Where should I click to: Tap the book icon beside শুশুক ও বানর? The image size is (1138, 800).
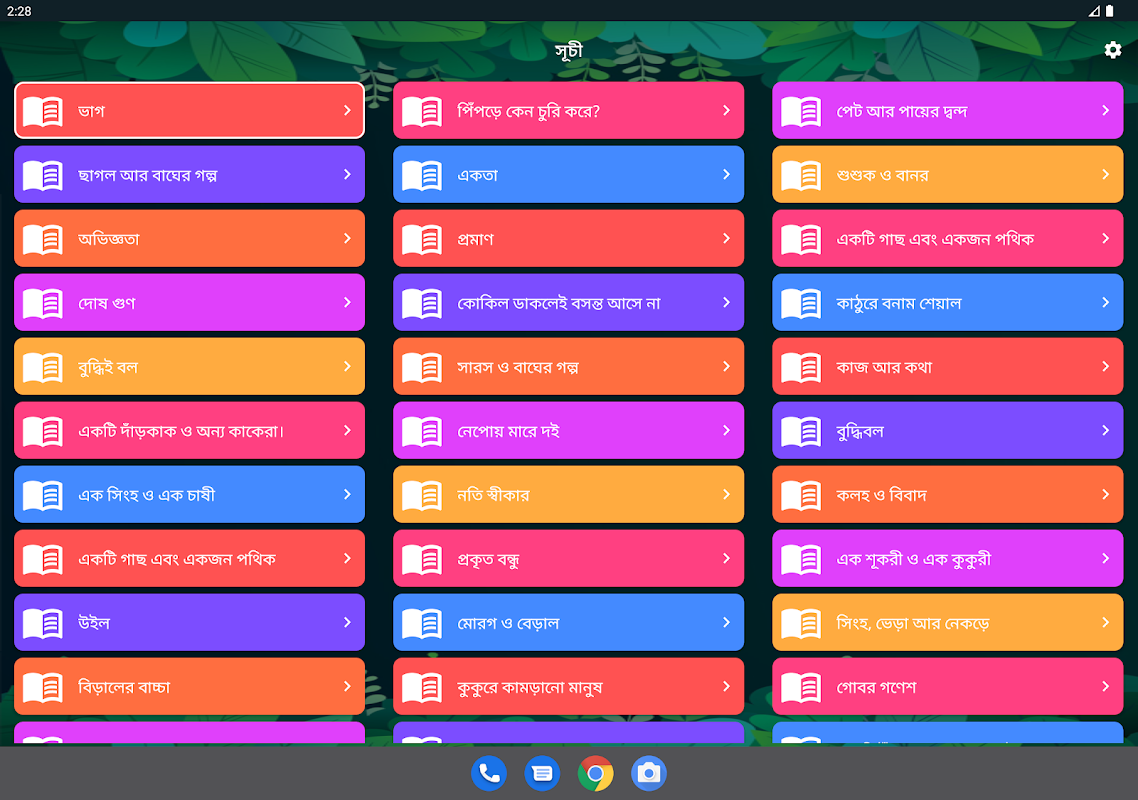[x=801, y=175]
